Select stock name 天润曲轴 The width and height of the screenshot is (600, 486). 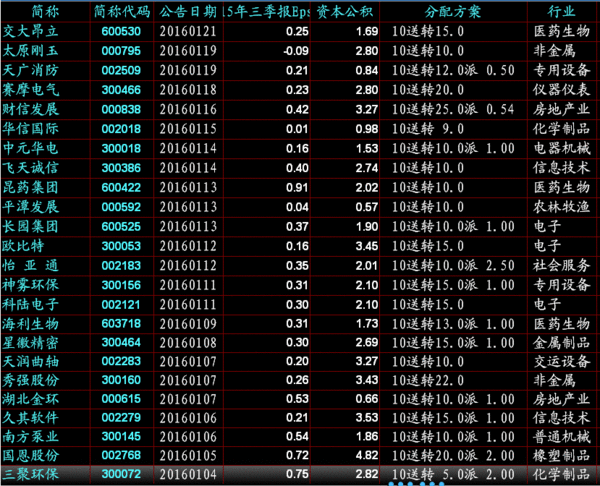pyautogui.click(x=30, y=361)
